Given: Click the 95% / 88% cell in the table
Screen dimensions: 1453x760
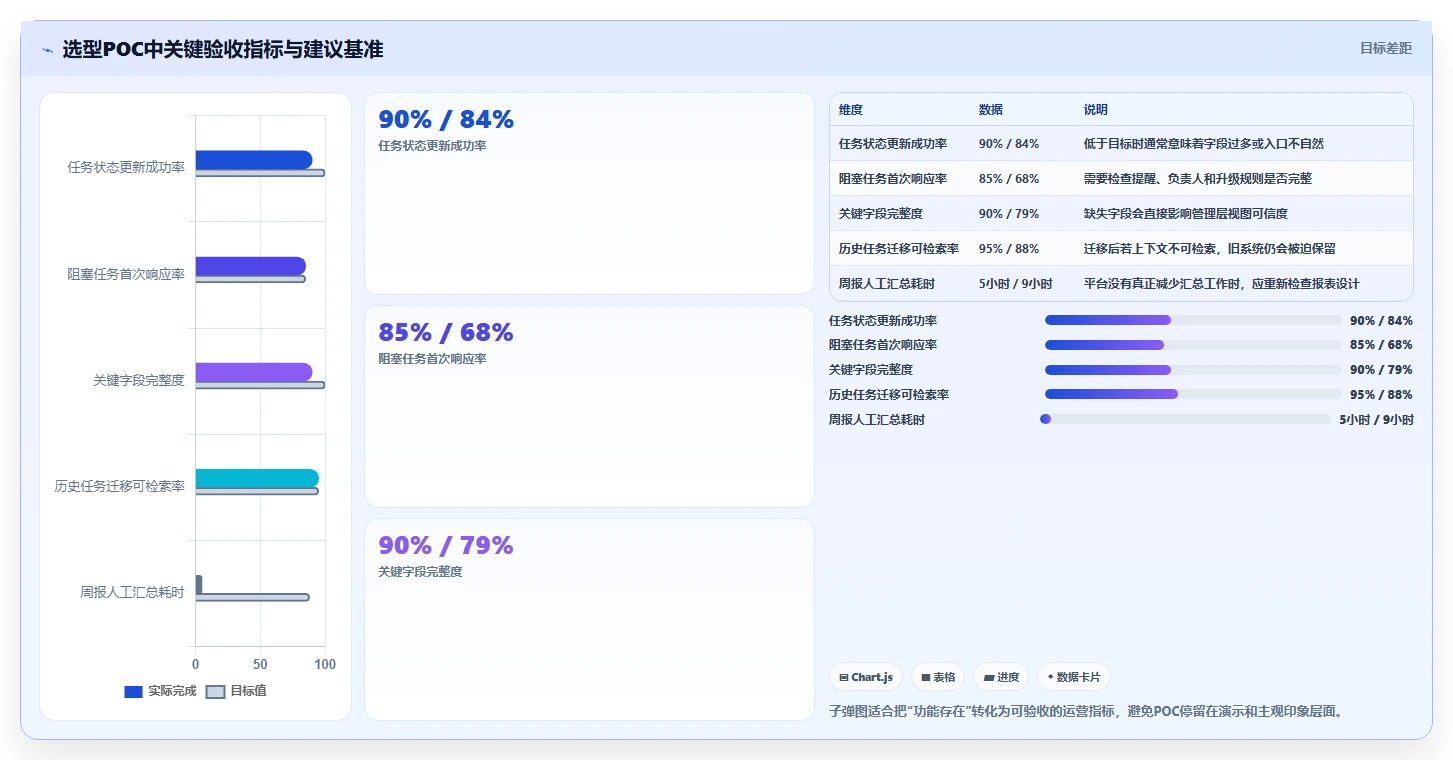Looking at the screenshot, I should pyautogui.click(x=1009, y=249).
